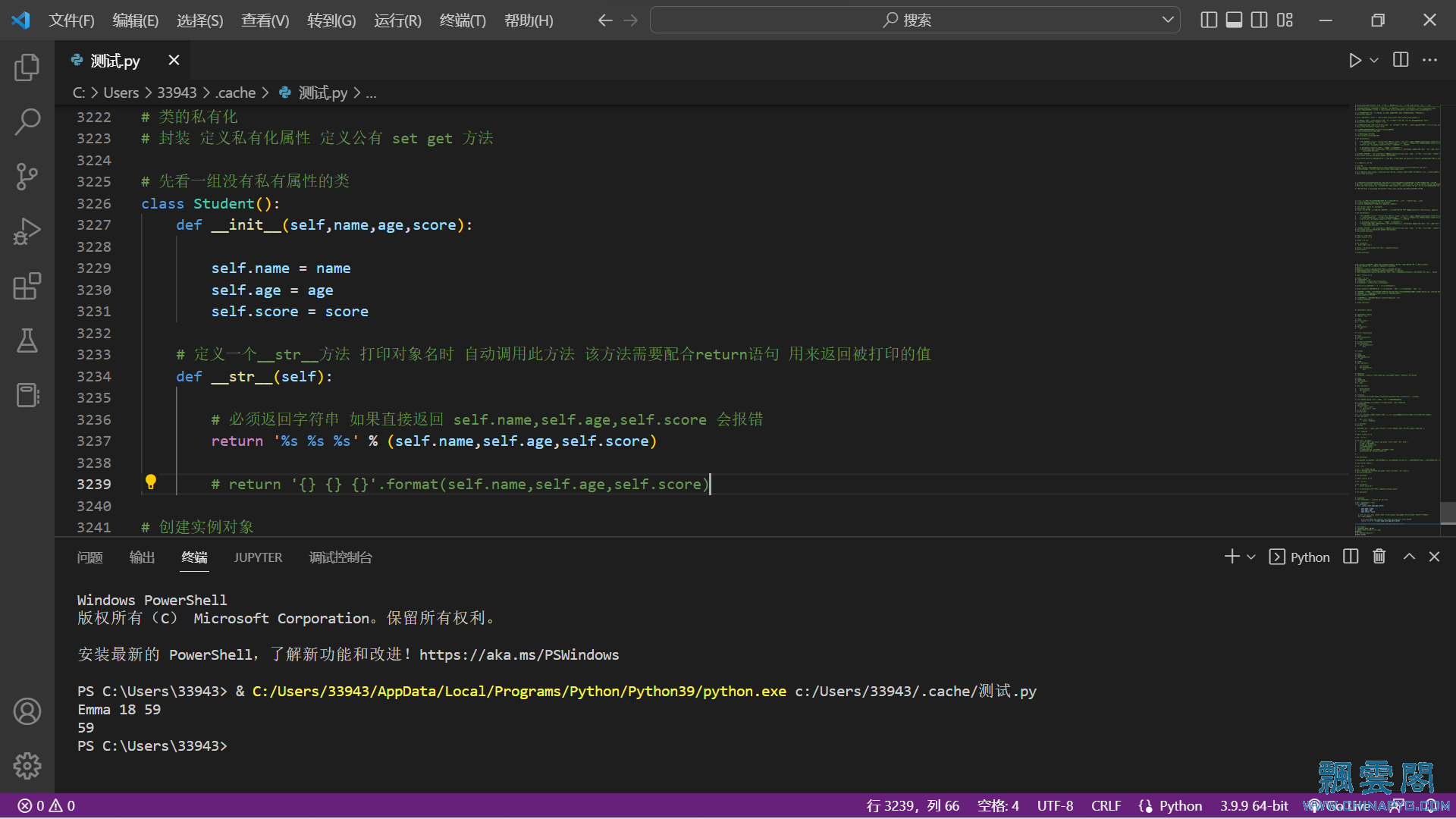Open Source Control view
The height and width of the screenshot is (819, 1456).
(x=27, y=177)
